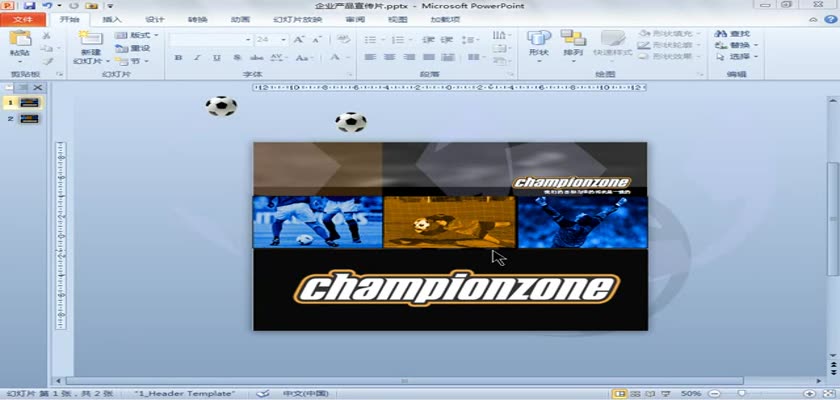Open the Line Spacing menu
Image resolution: width=840 pixels, height=400 pixels.
[470, 40]
